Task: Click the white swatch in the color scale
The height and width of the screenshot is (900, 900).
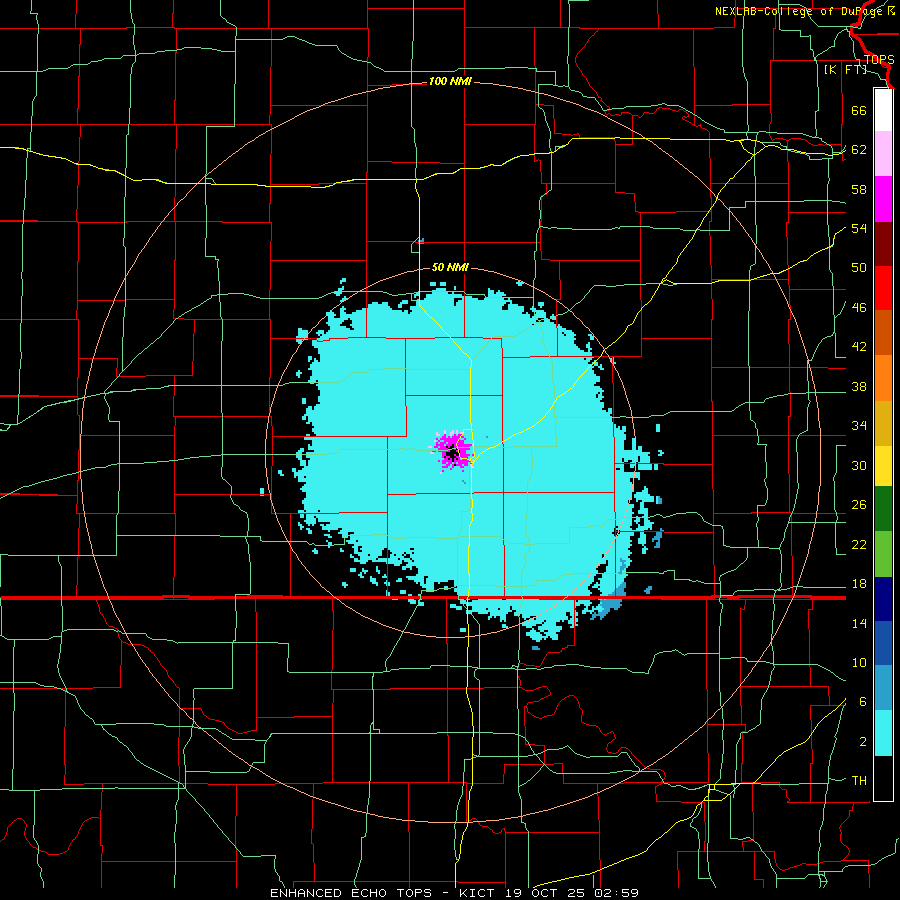Action: tap(883, 110)
